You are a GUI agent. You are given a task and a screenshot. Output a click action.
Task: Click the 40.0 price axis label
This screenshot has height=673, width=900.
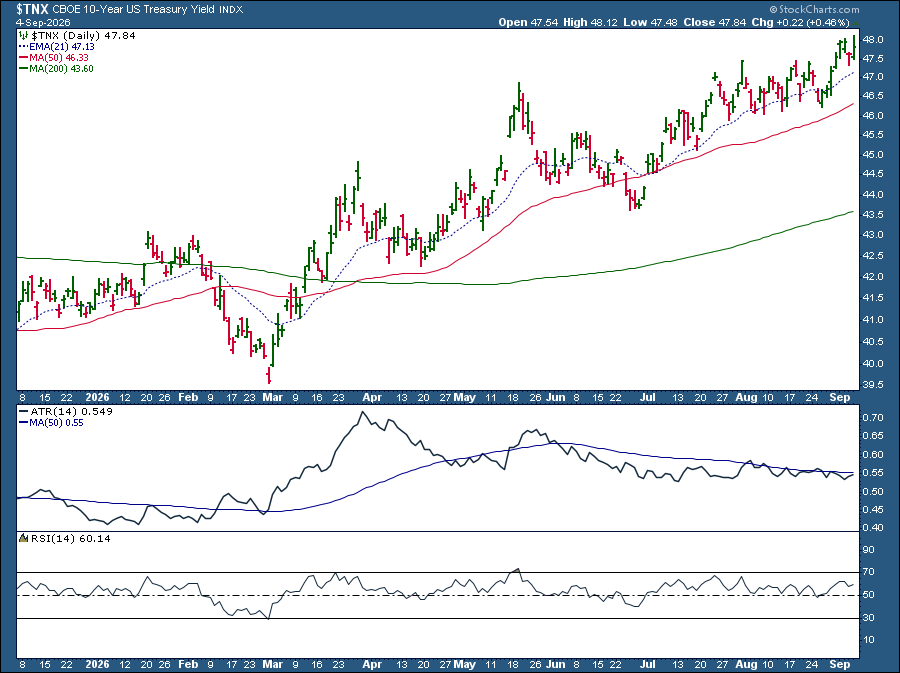click(872, 363)
